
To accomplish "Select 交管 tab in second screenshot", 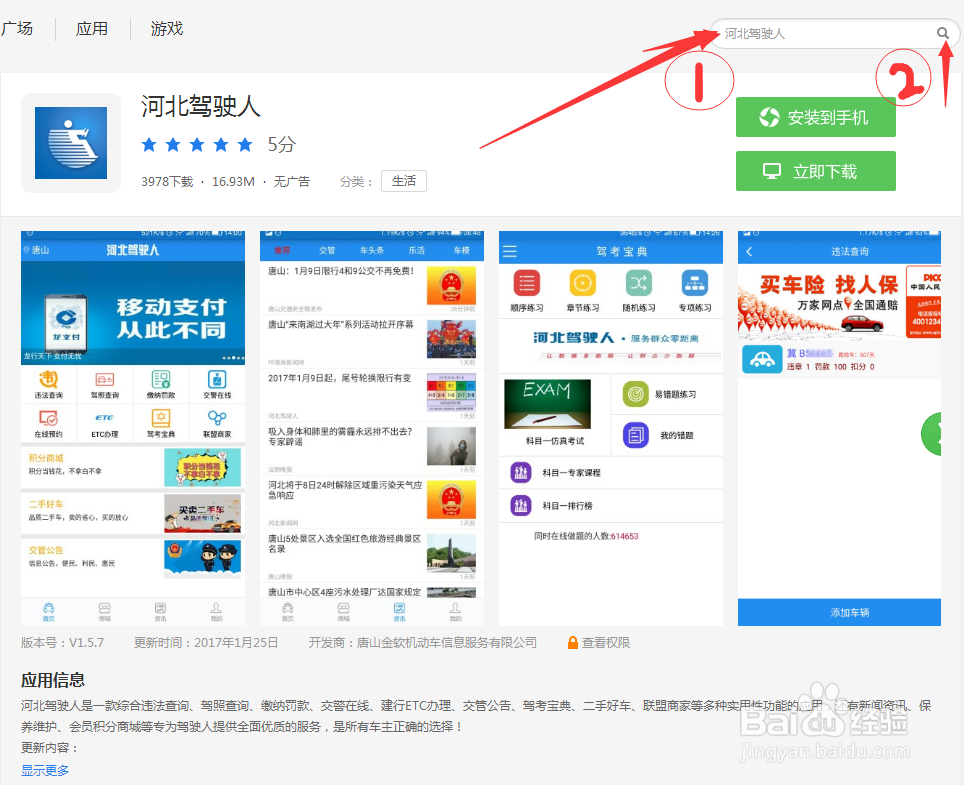I will tap(327, 251).
